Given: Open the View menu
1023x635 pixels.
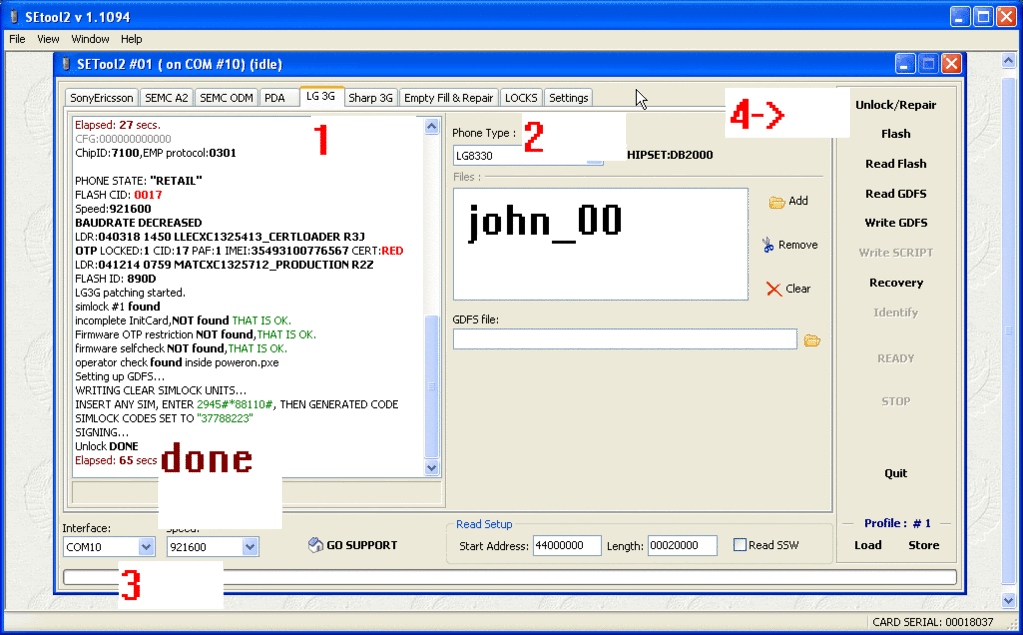Looking at the screenshot, I should pos(48,39).
